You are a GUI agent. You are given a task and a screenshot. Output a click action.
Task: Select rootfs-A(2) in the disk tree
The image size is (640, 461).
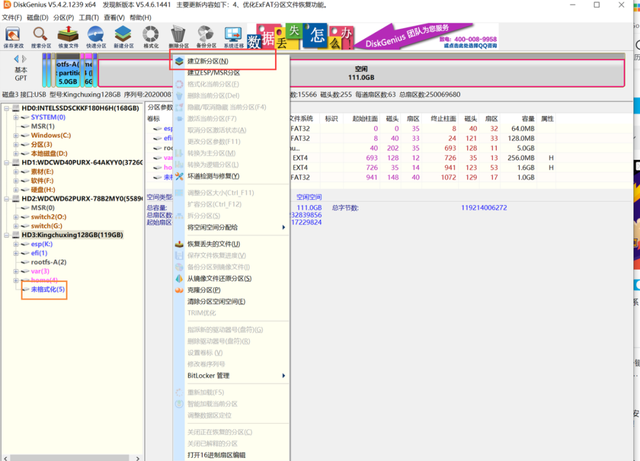tap(49, 262)
